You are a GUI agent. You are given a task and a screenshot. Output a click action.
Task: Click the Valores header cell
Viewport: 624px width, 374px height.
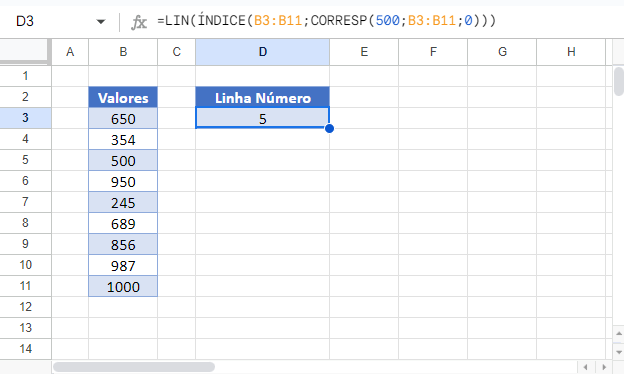pos(123,97)
